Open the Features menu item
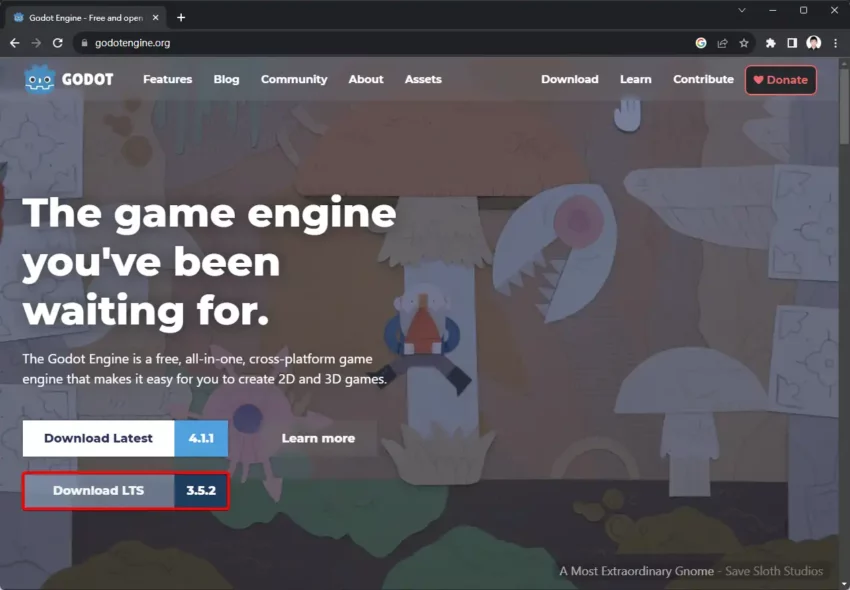The width and height of the screenshot is (850, 590). (168, 79)
